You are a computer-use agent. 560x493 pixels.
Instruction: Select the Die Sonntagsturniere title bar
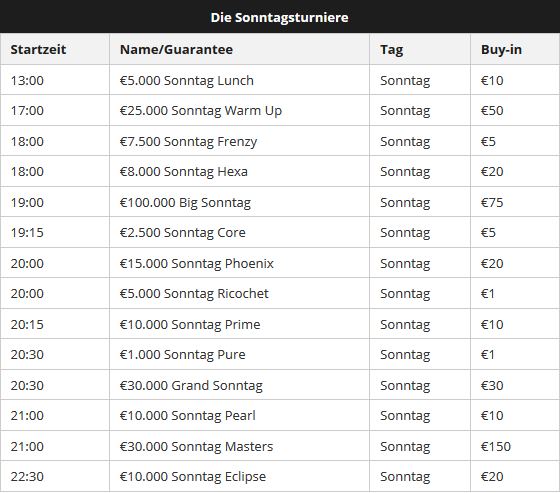280,16
